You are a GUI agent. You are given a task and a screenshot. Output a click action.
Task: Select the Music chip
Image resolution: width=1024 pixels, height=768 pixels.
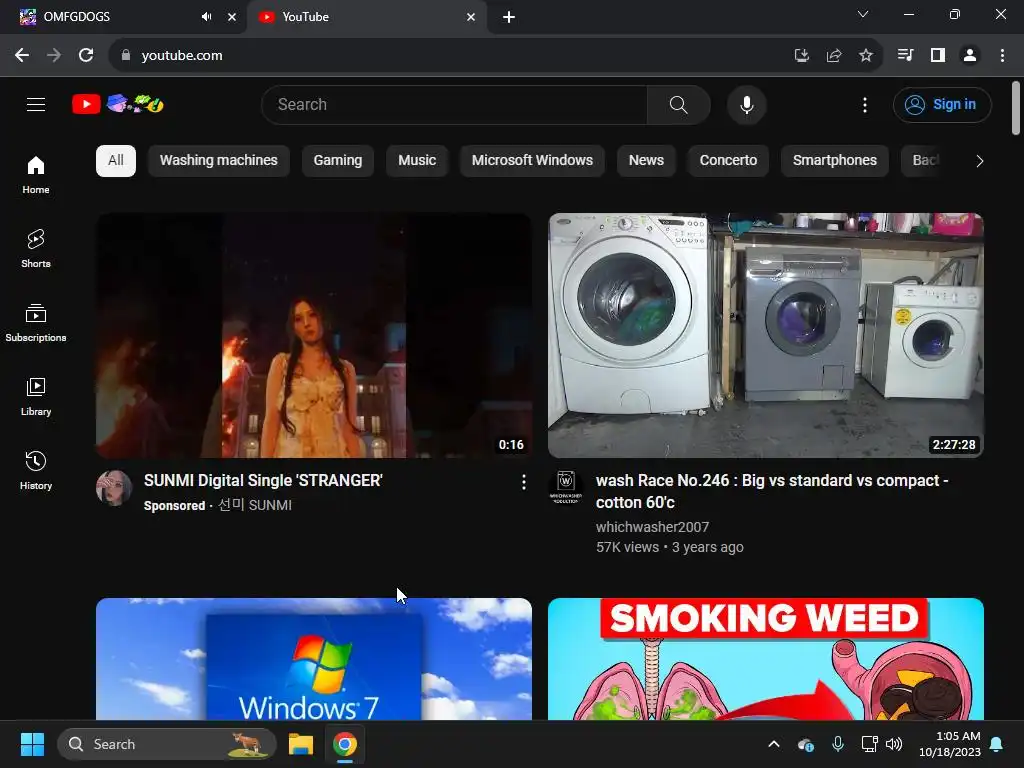[x=417, y=161]
